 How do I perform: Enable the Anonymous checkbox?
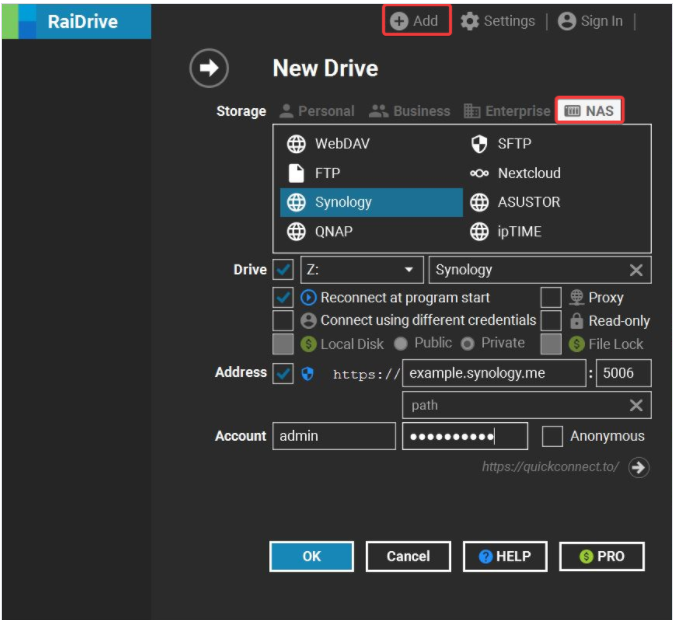[x=552, y=436]
